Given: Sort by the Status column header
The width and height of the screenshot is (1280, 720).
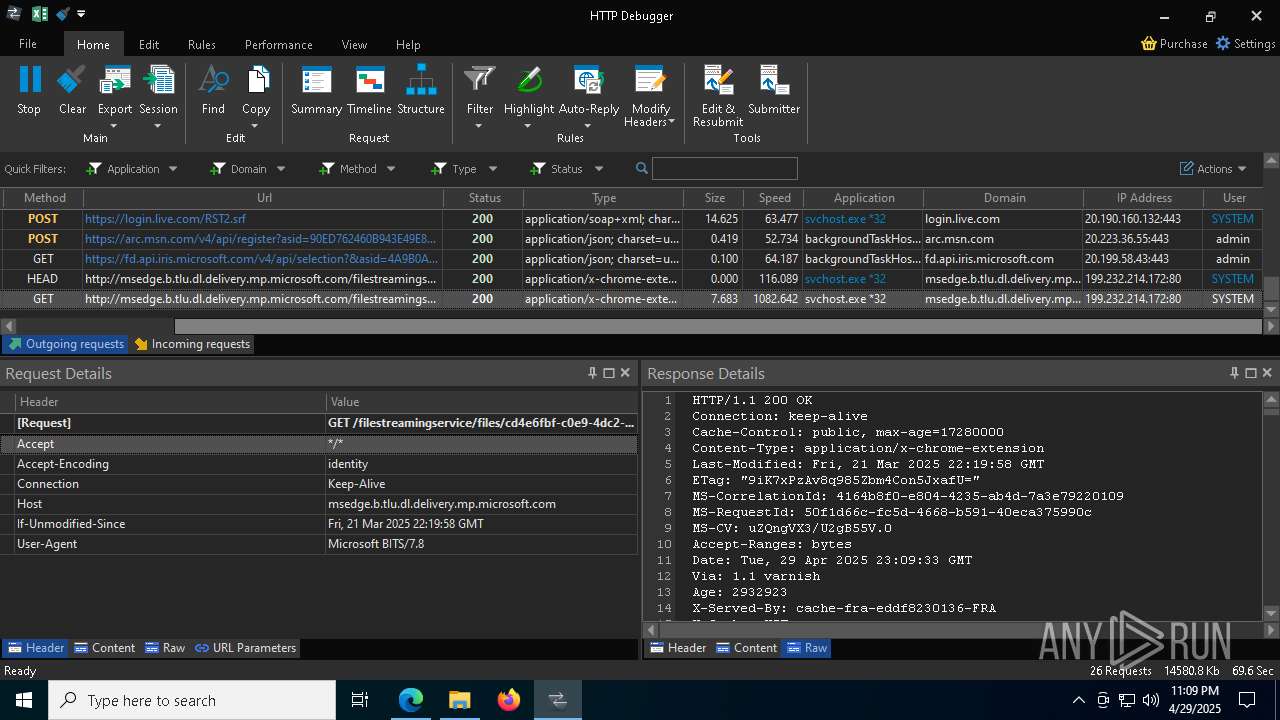Looking at the screenshot, I should (x=484, y=198).
